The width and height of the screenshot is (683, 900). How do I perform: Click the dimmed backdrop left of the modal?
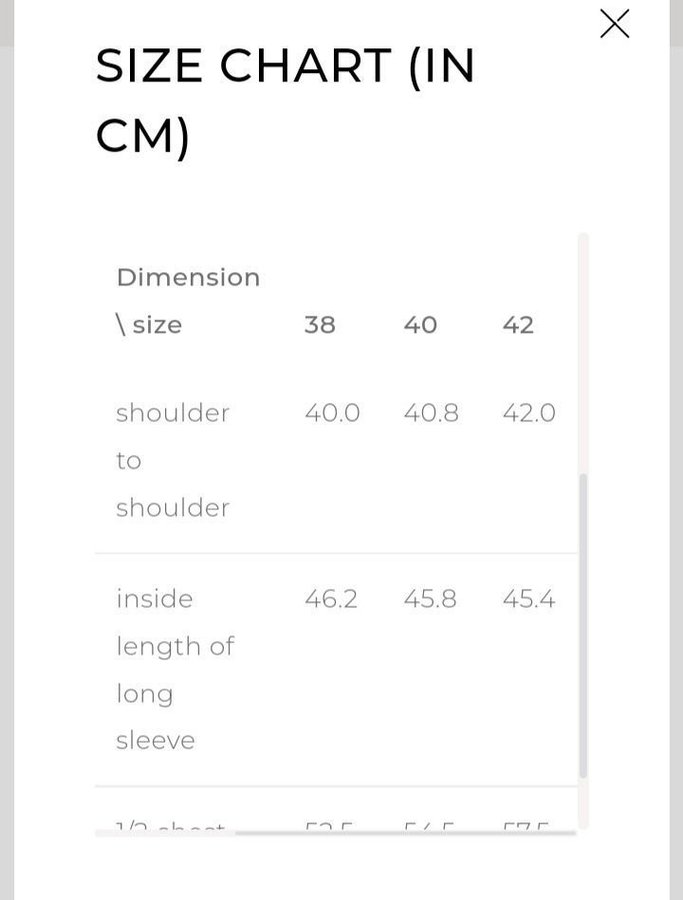click(6, 450)
